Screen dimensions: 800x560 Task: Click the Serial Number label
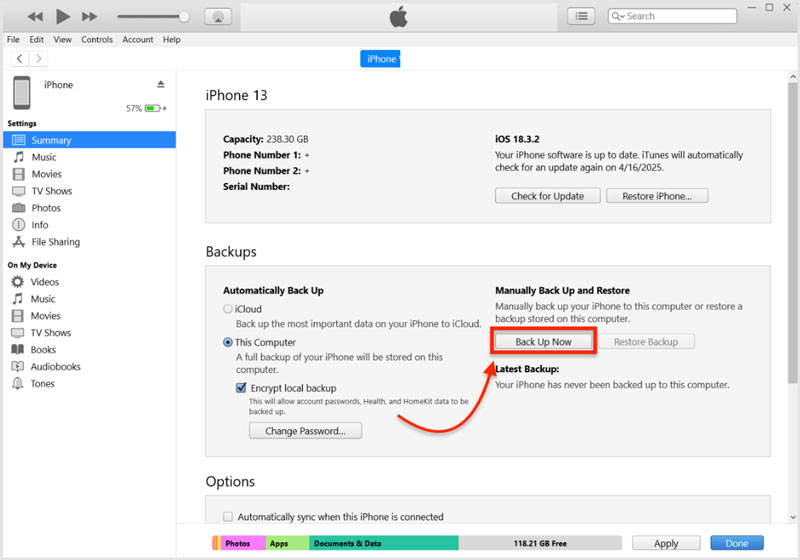[x=256, y=186]
